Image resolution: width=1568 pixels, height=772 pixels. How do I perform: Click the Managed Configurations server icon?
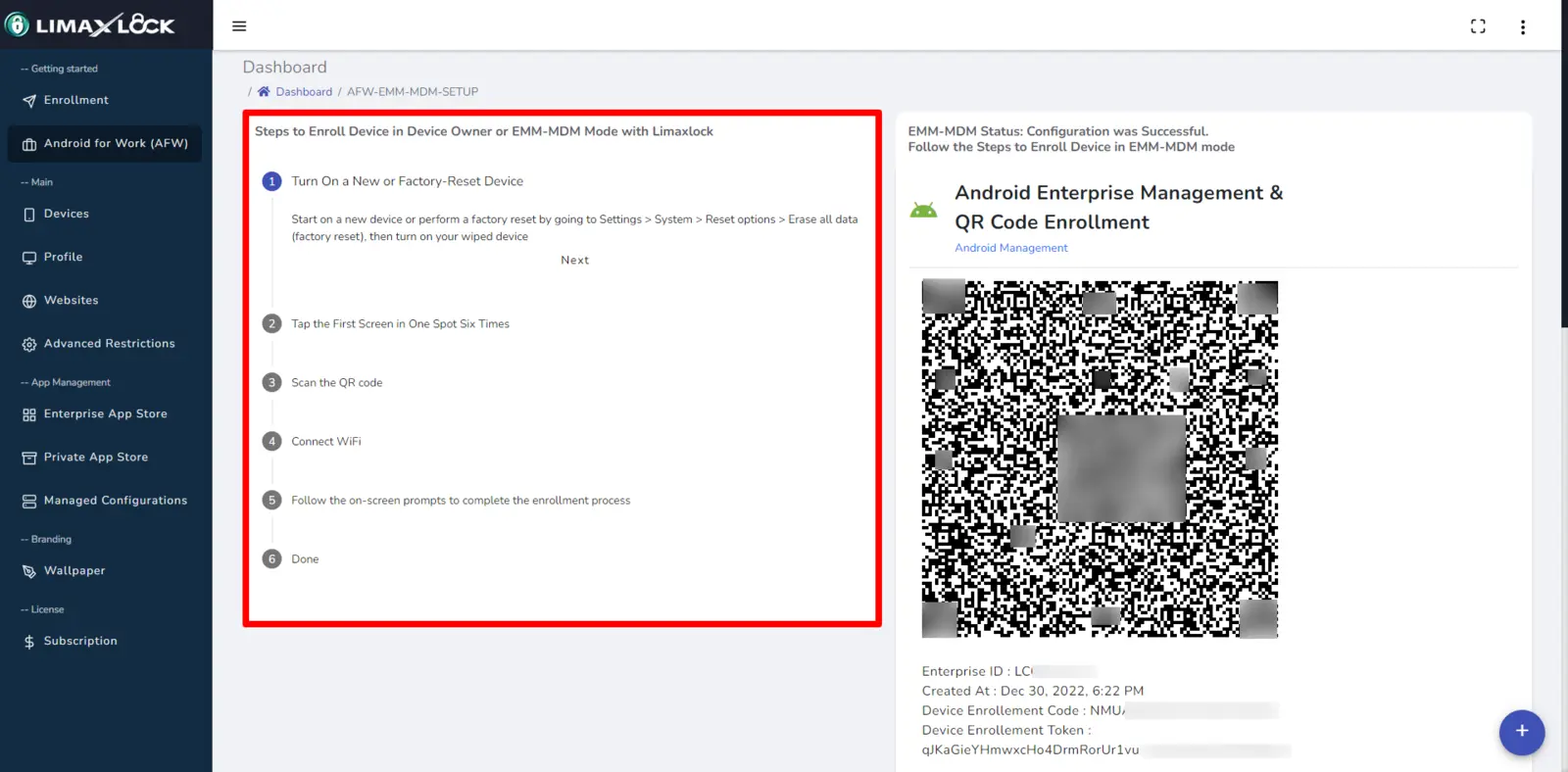coord(29,501)
